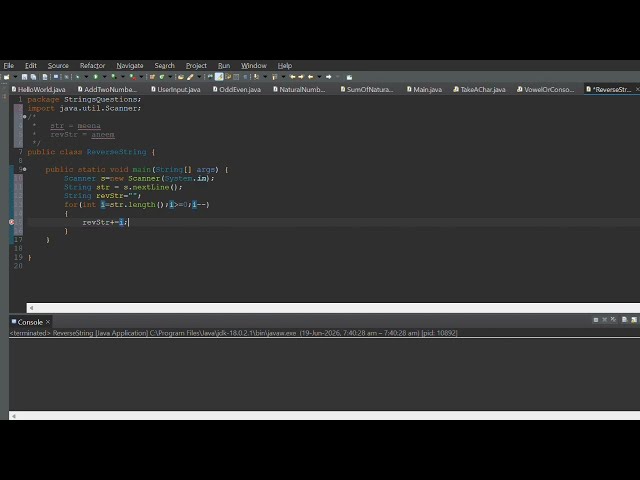
Task: Switch to the AddTwoNumbe... editor tab
Action: (107, 89)
